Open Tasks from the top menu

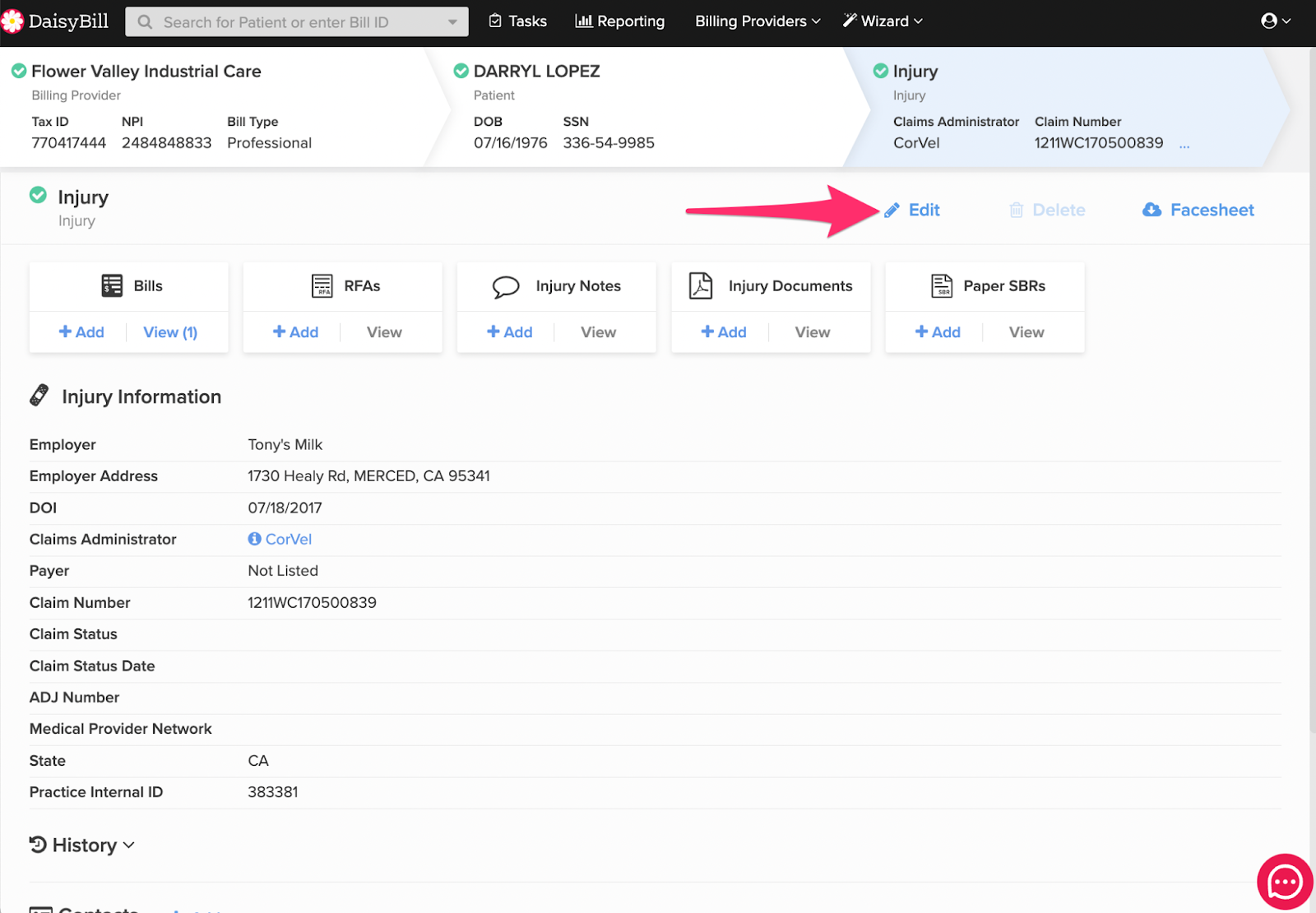coord(518,21)
